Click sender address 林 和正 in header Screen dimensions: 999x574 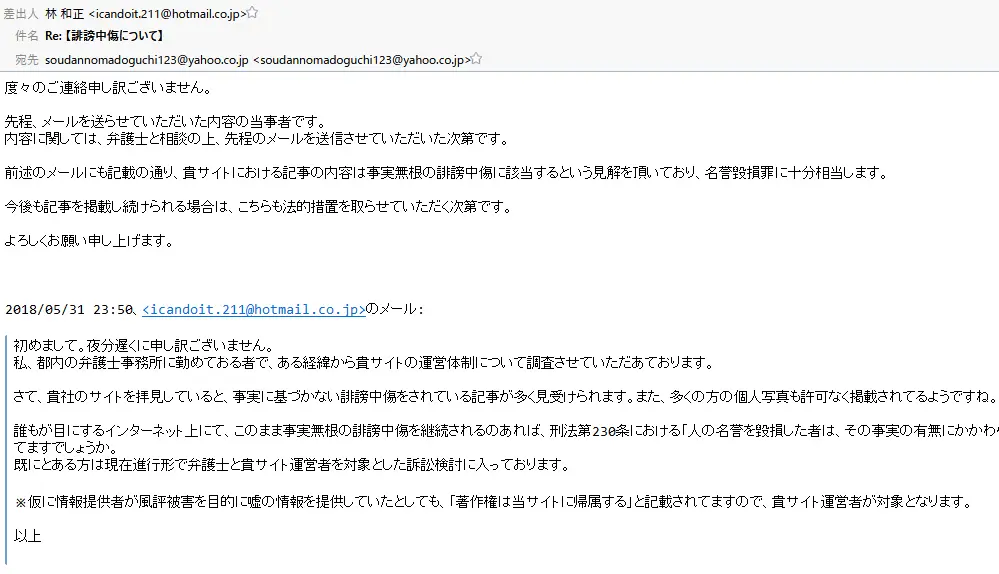[x=145, y=12]
